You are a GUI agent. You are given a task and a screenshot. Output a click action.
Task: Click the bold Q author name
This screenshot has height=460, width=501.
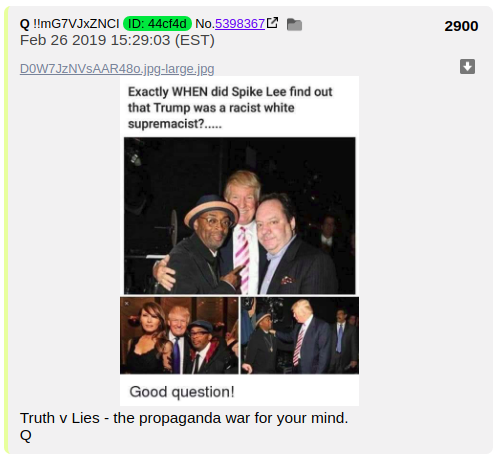pos(25,24)
